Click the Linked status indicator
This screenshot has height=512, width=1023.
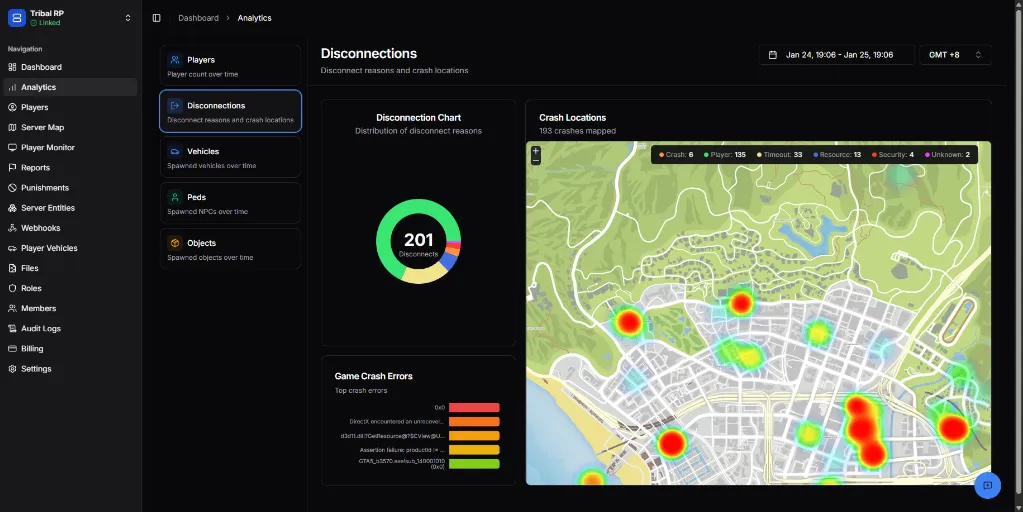[x=45, y=23]
